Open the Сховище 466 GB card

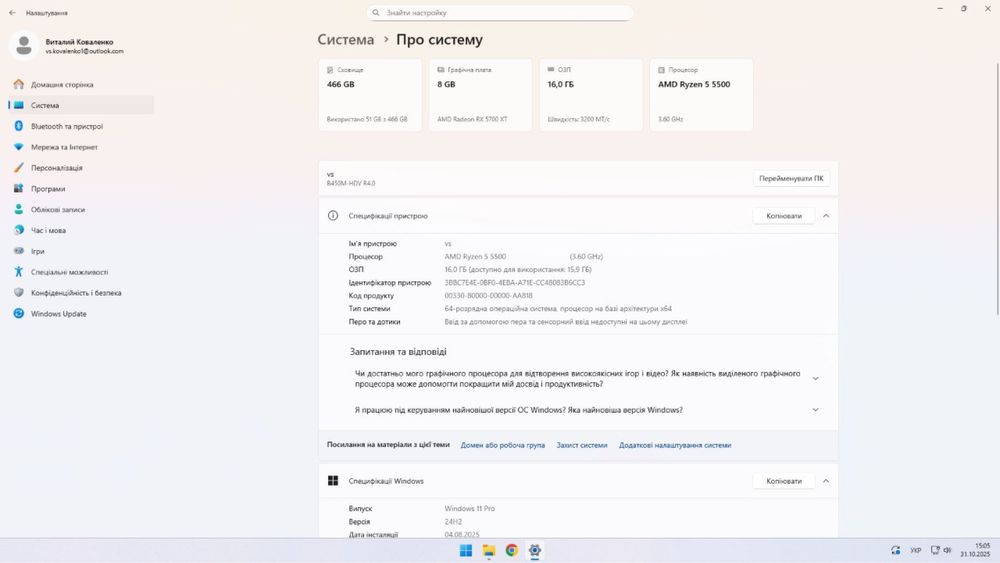coord(370,95)
